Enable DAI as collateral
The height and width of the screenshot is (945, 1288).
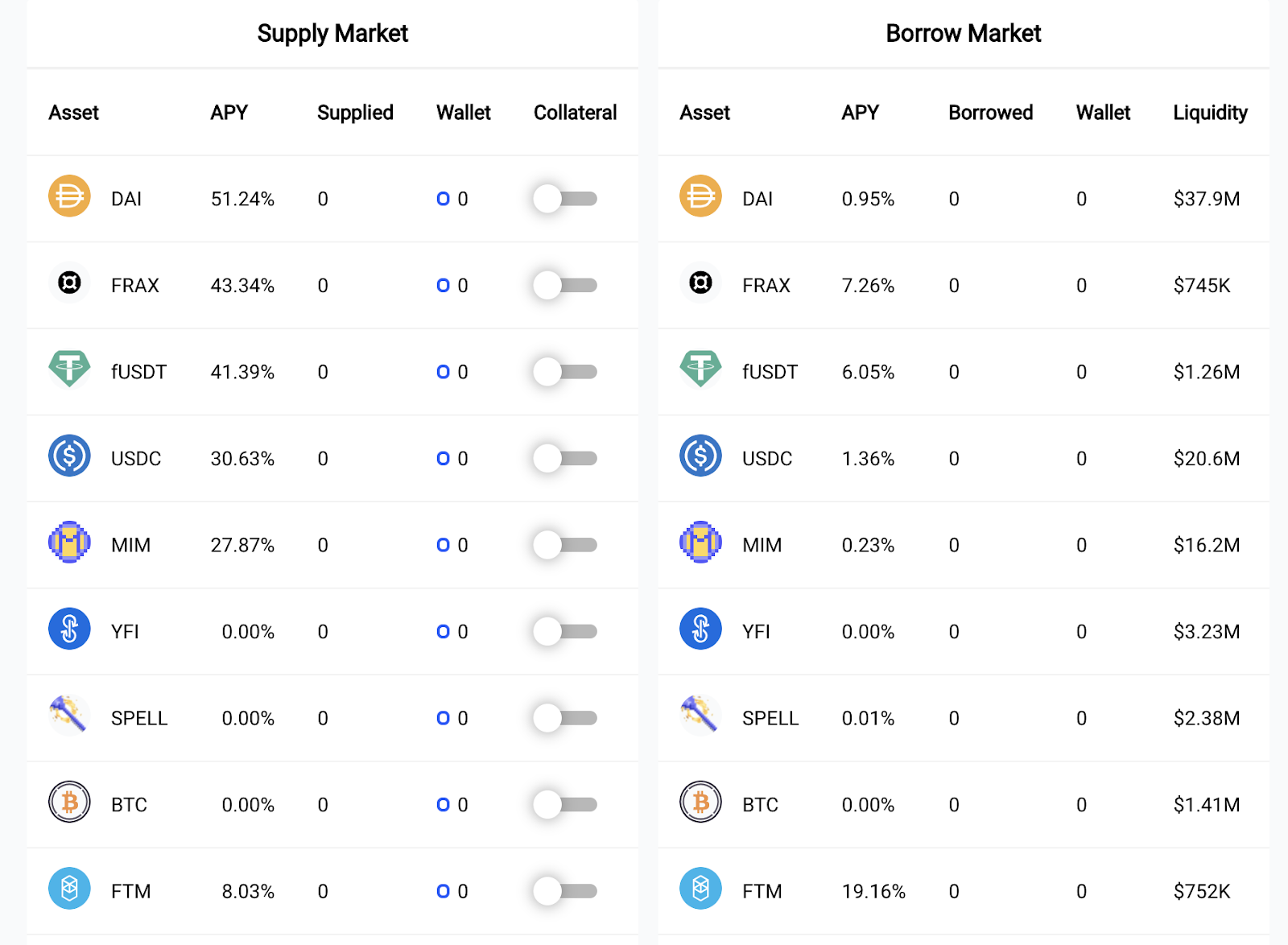click(564, 199)
